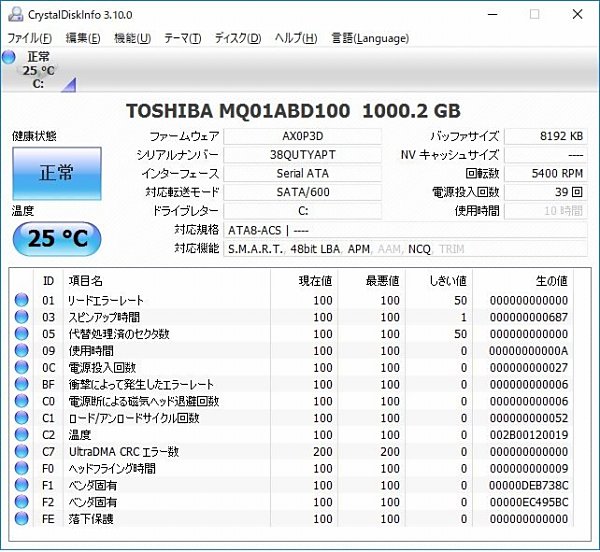Viewport: 600px width, 552px height.
Task: Click raw value 000000000052
Action: pyautogui.click(x=528, y=418)
